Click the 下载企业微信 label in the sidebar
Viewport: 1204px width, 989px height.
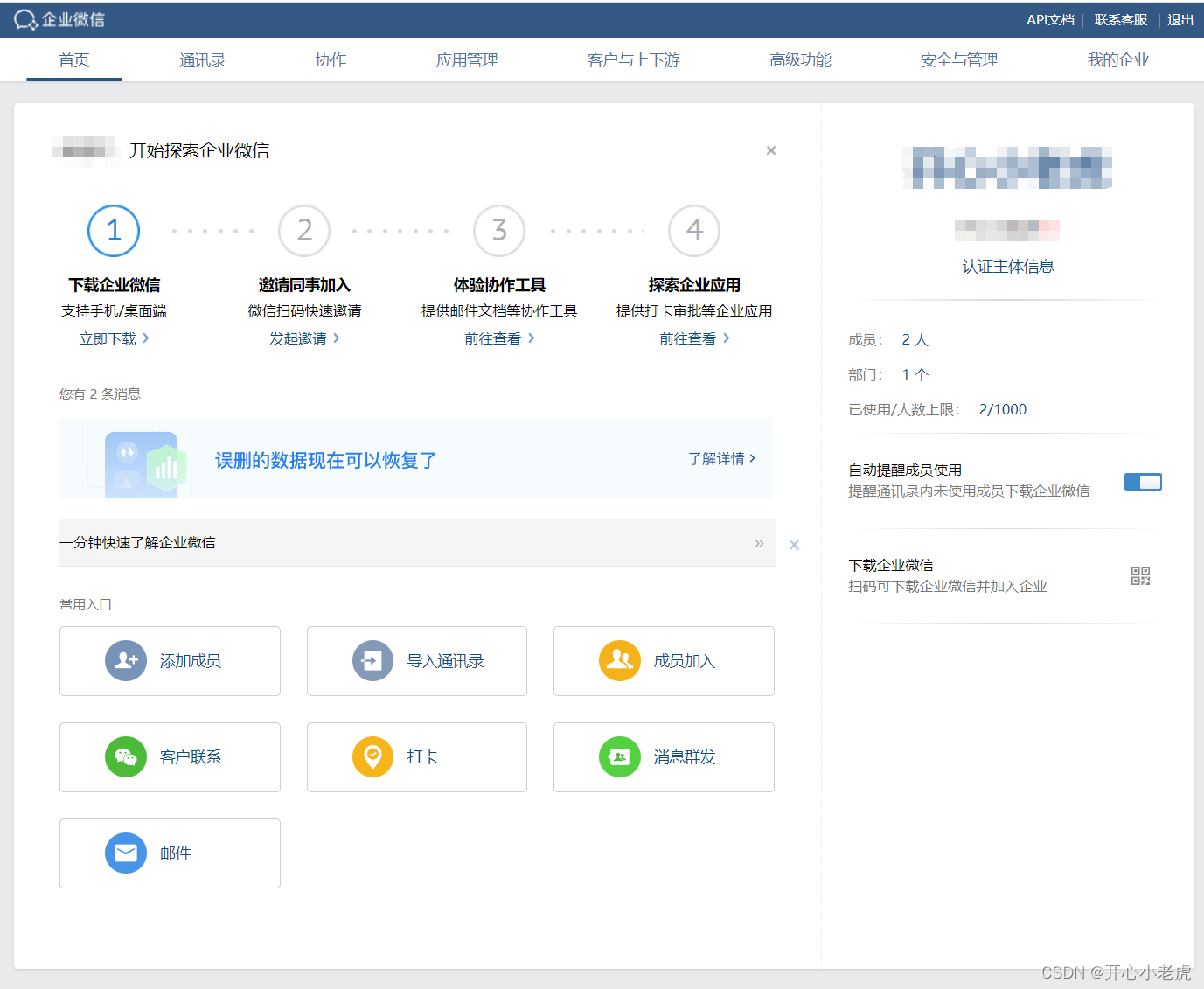tap(891, 565)
